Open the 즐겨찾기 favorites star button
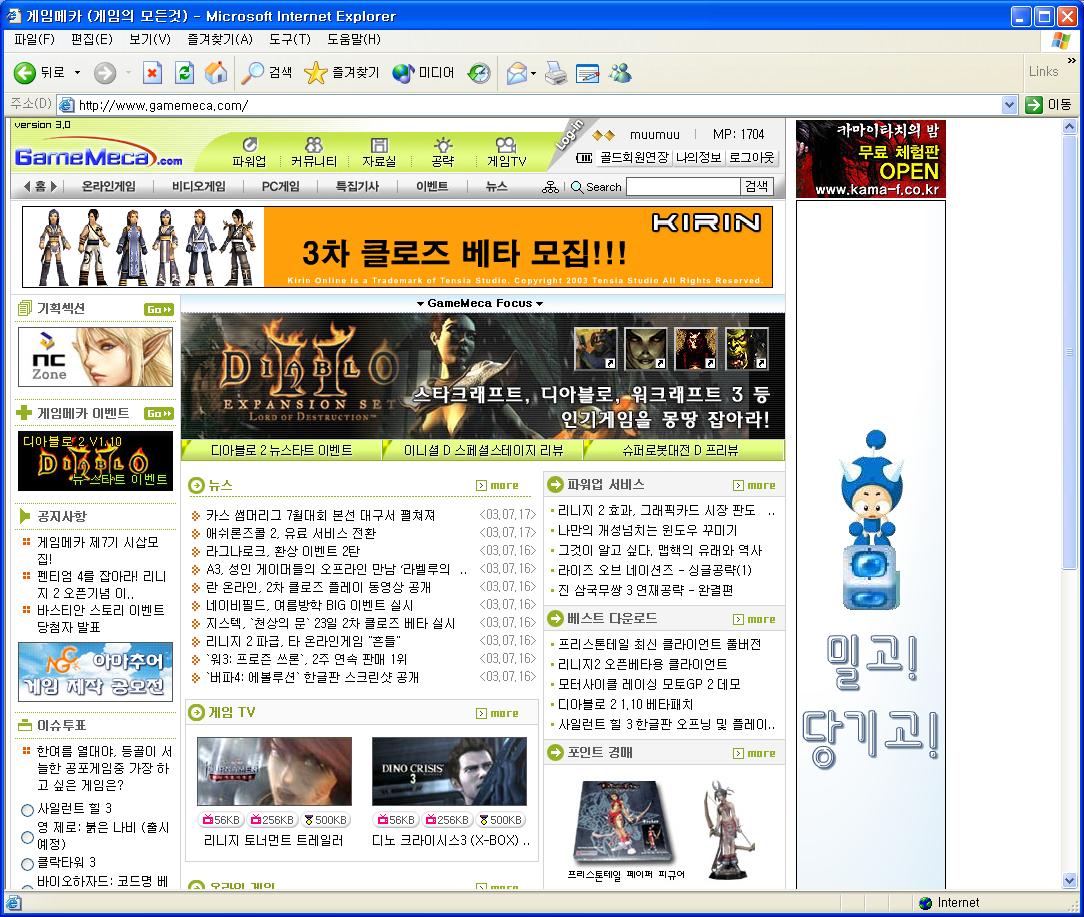The image size is (1084, 917). 341,72
